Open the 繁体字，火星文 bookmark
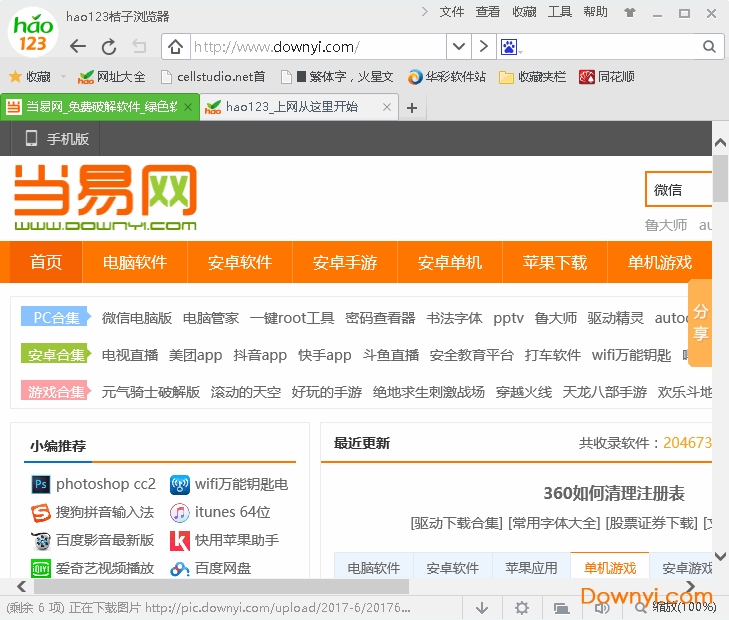Screen dimensions: 729x620 coord(338,76)
